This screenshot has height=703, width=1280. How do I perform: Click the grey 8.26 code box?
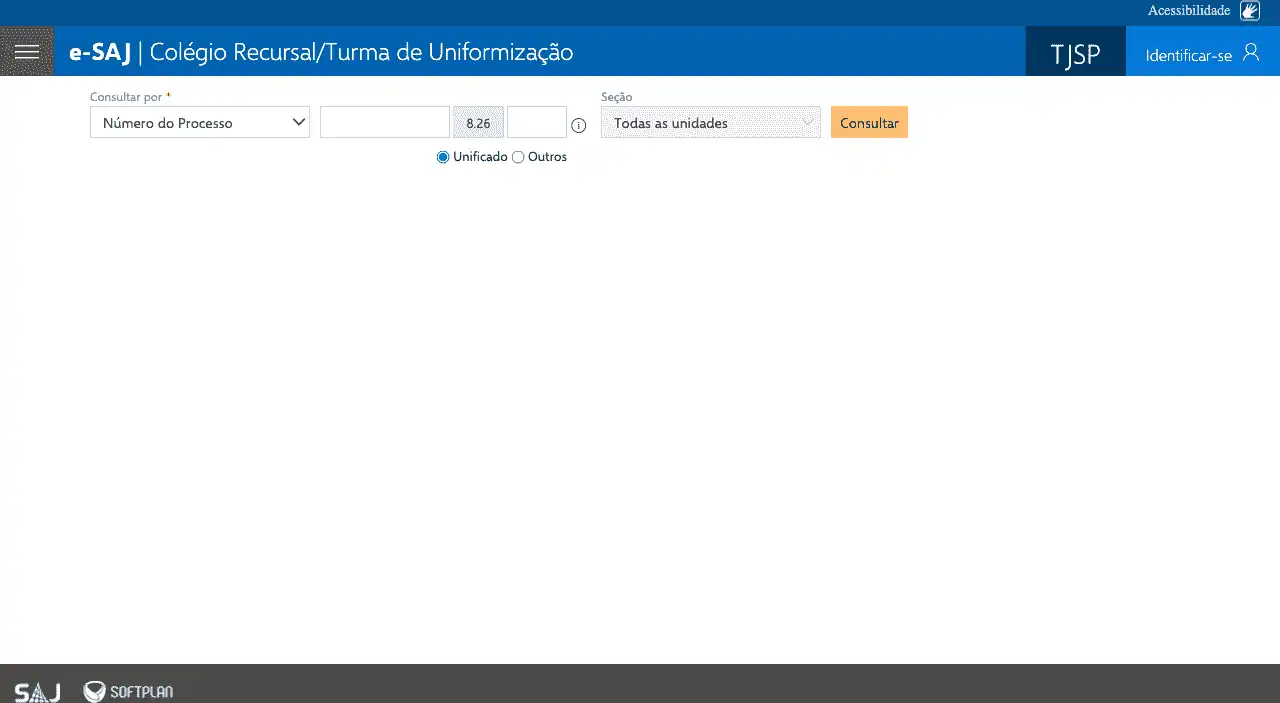[x=478, y=123]
